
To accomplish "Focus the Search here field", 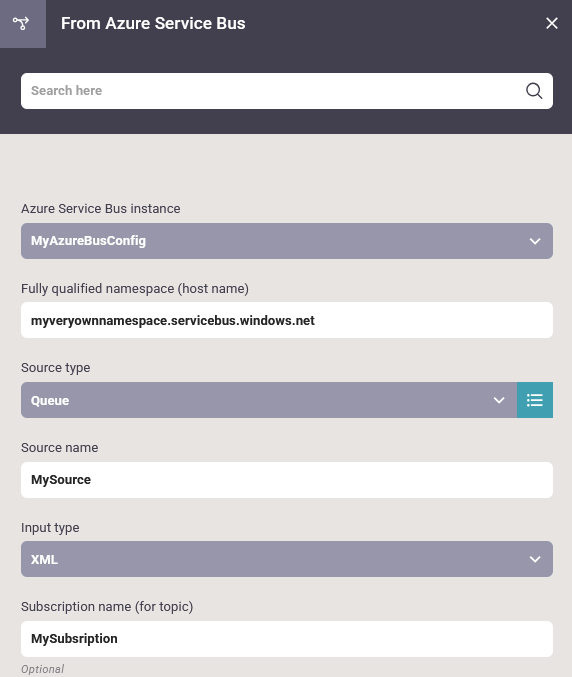I will [287, 91].
